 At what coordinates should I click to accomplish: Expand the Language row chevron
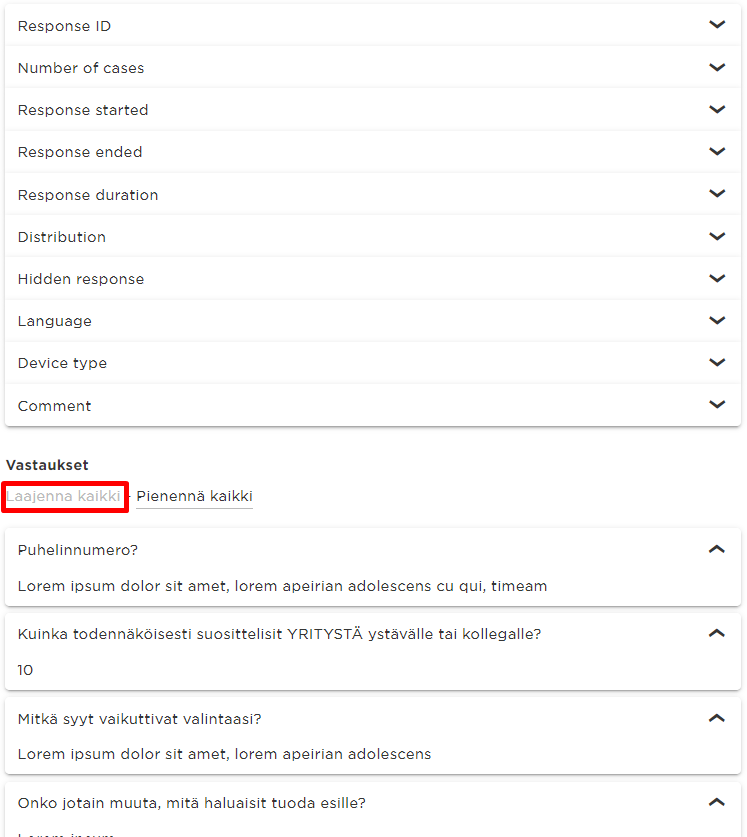(717, 321)
